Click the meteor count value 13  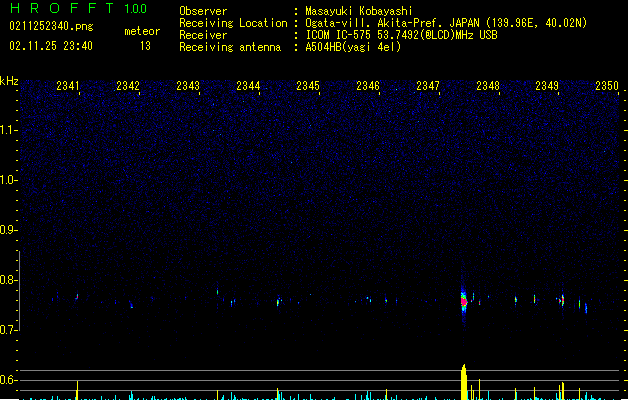(145, 46)
